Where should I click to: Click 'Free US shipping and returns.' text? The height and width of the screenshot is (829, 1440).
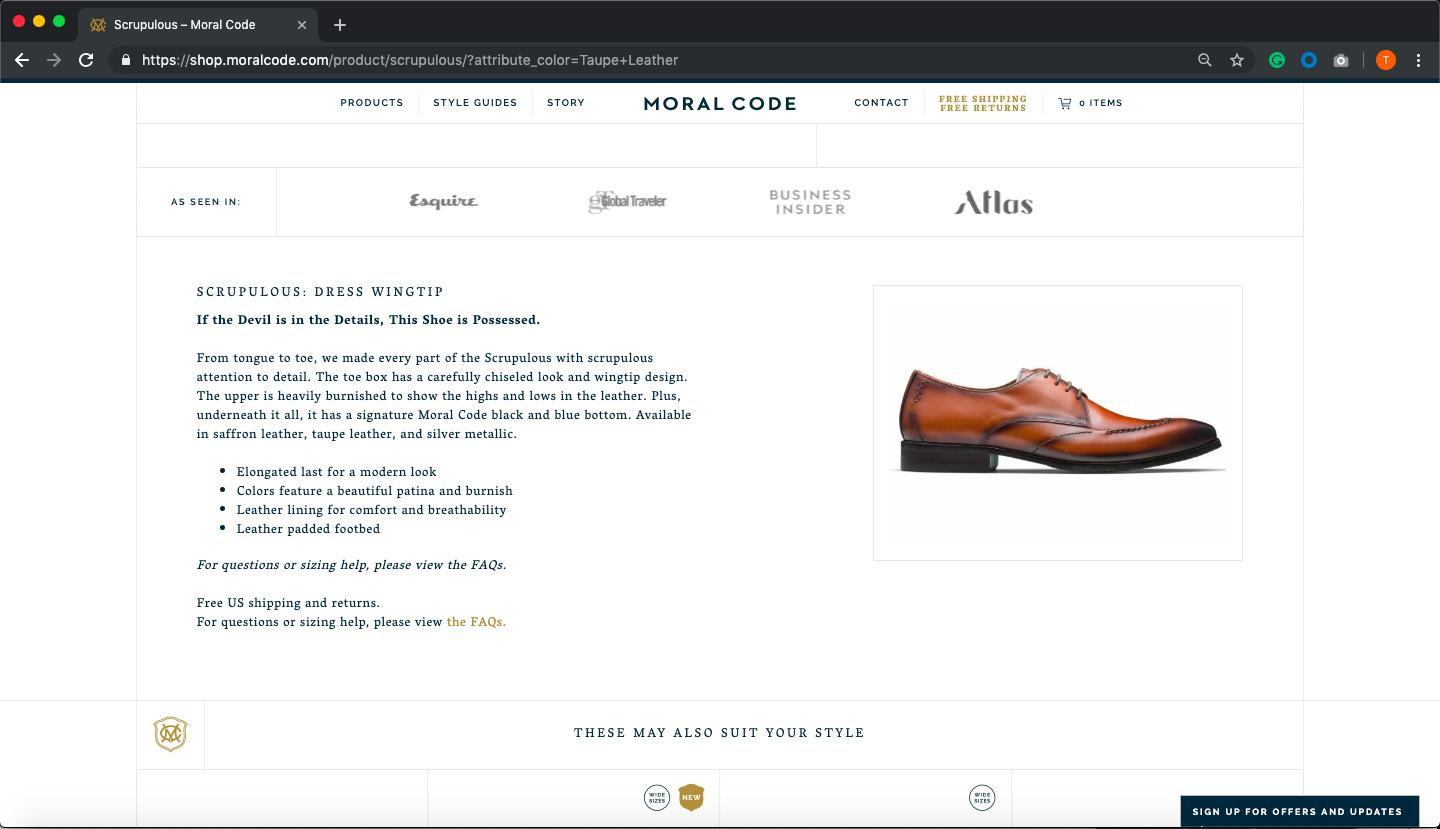tap(288, 603)
